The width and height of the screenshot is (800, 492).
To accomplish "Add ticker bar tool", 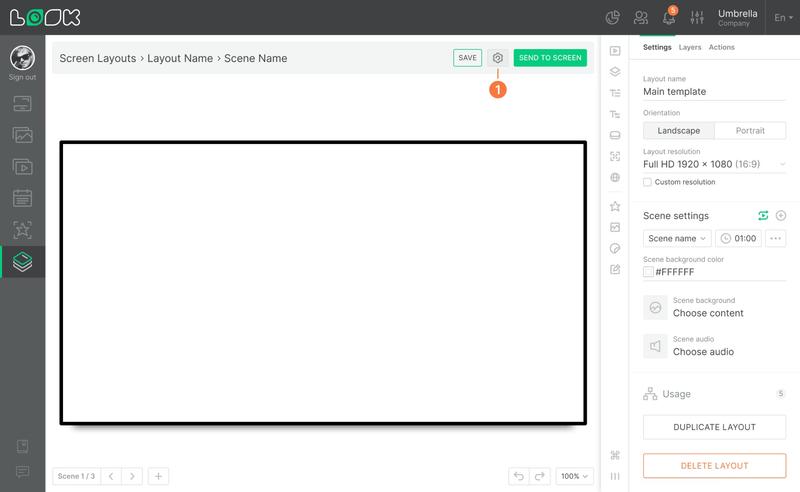I will coord(615,135).
